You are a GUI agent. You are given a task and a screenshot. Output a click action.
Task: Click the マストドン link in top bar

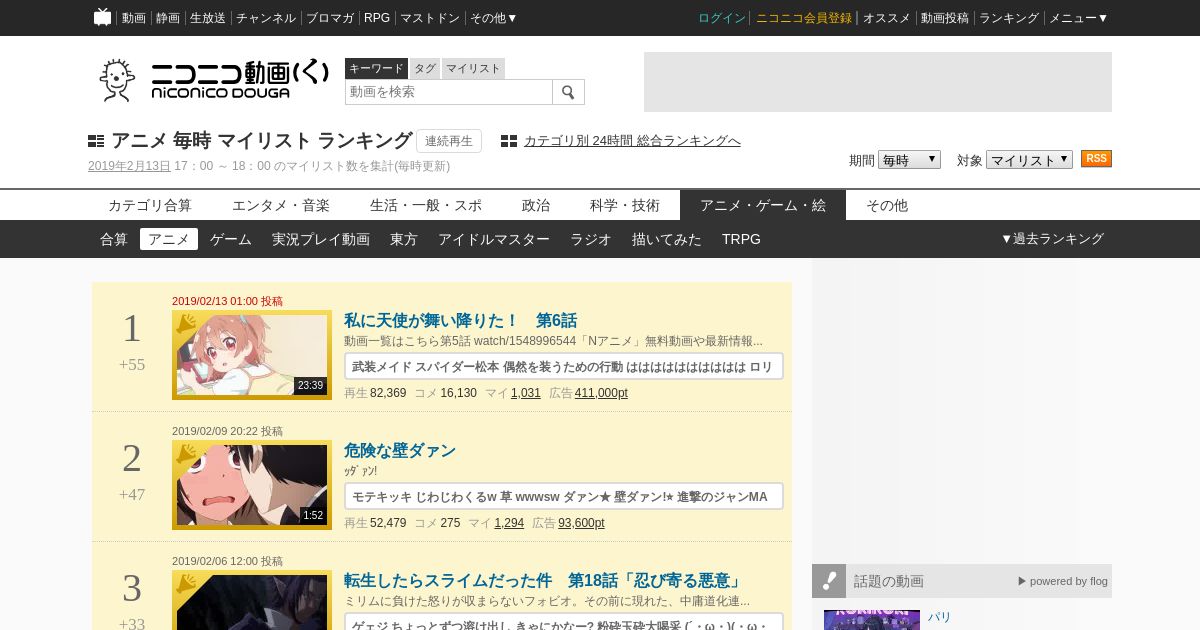click(430, 18)
